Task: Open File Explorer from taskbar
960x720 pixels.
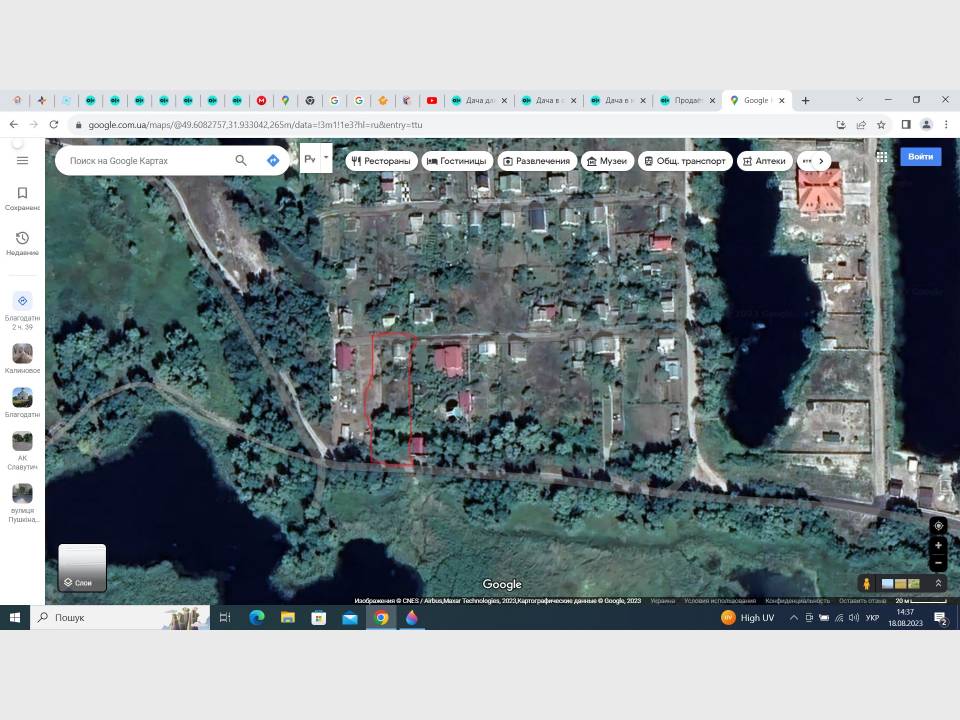Action: point(288,618)
